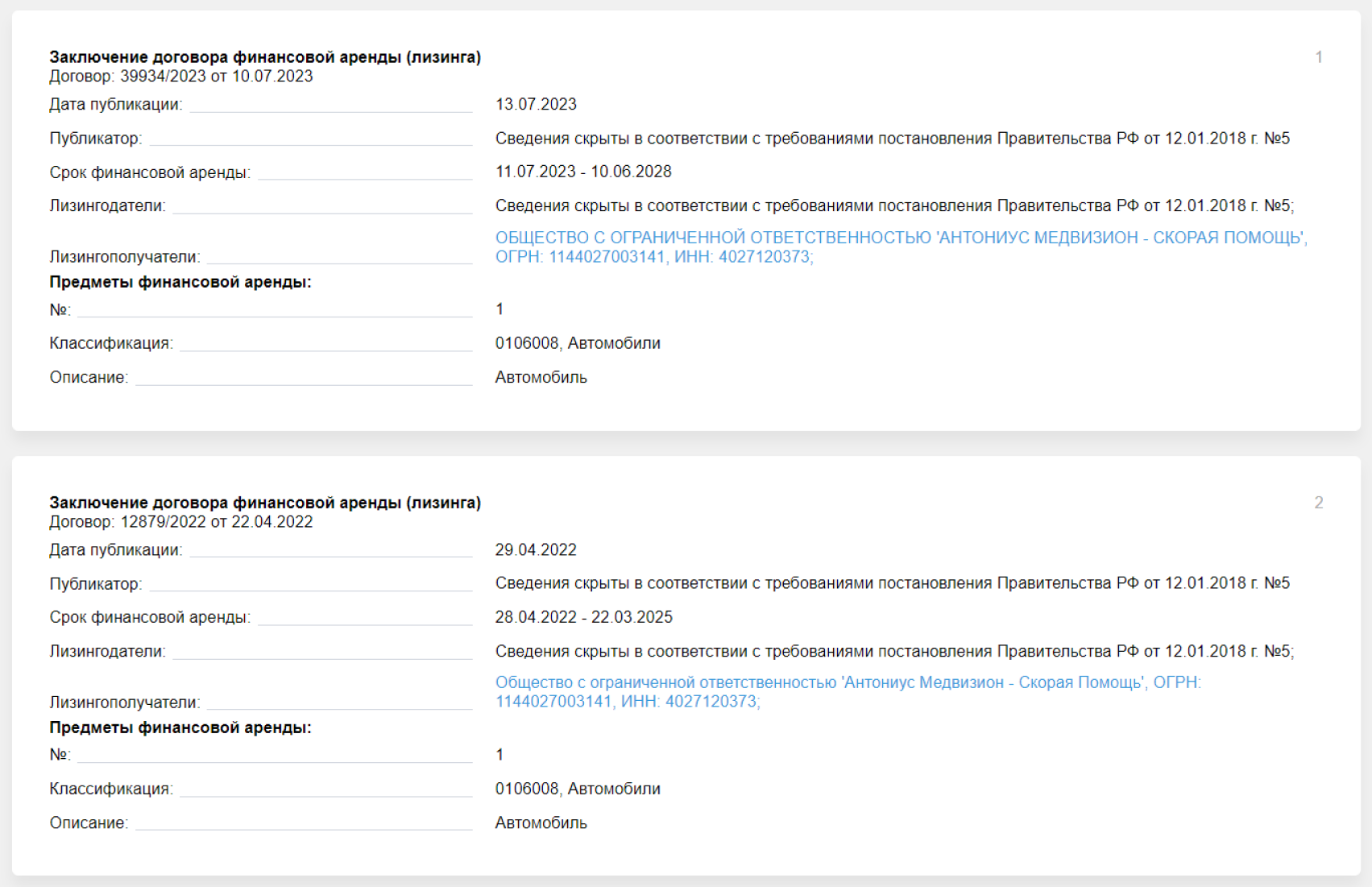Open the lowercase 'Антониус Медвизион - Скорая Помощь' lessee link
Viewport: 1372px width, 887px height.
point(848,682)
